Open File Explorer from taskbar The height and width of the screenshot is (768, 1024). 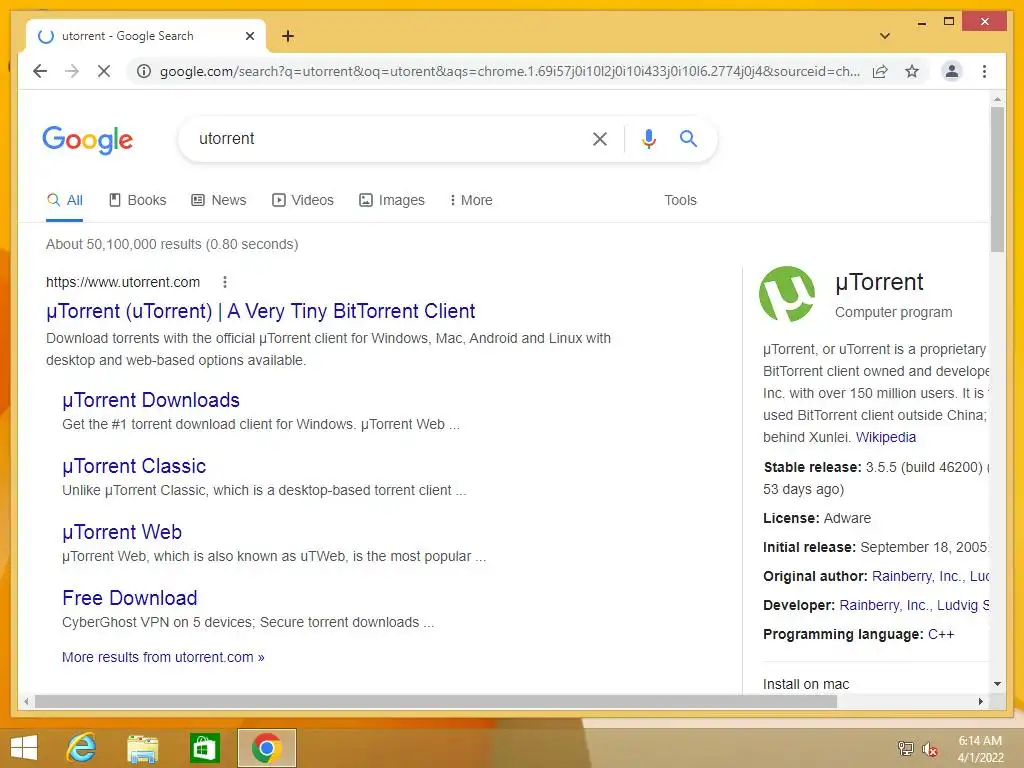pos(142,748)
